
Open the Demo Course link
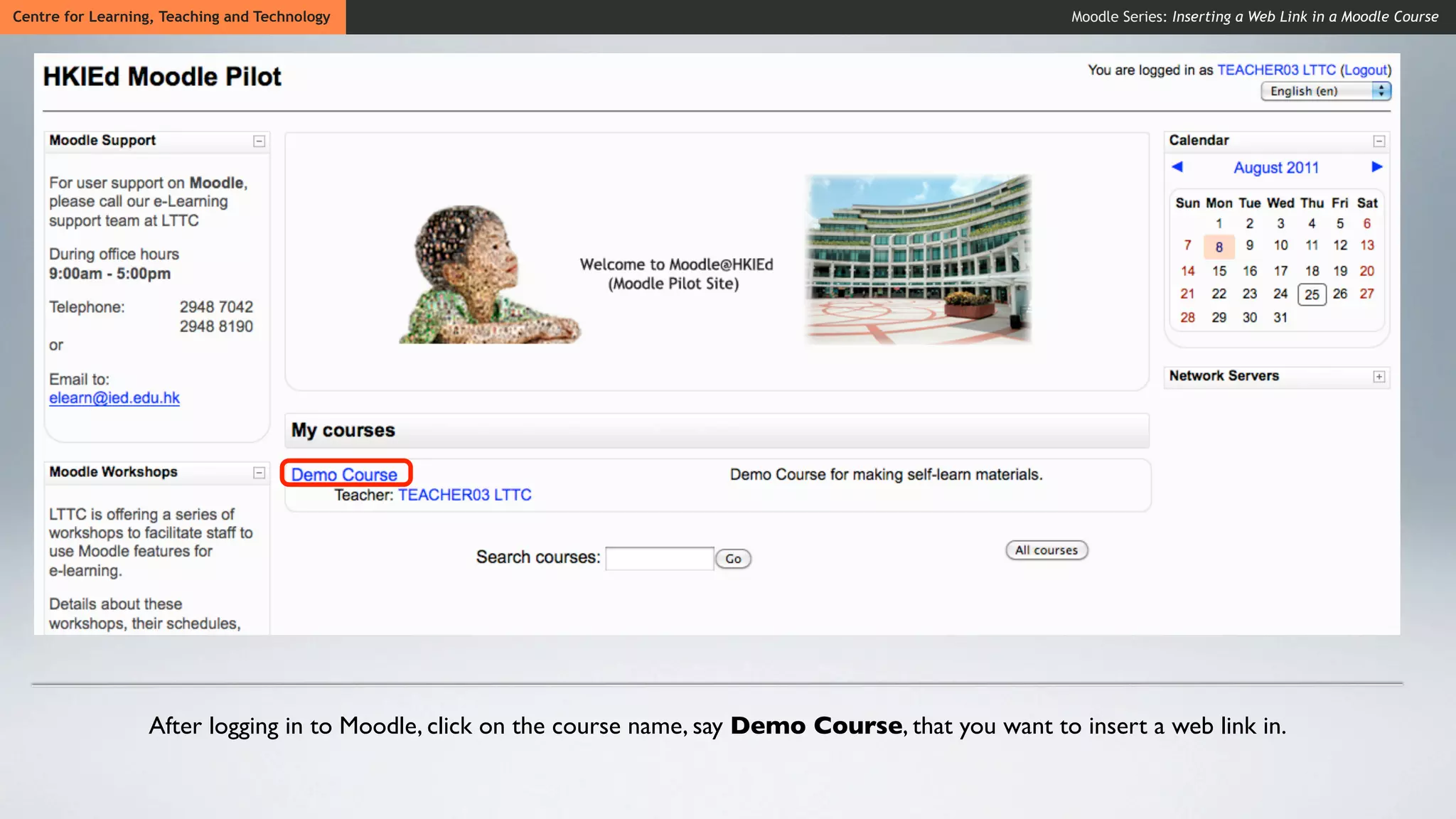click(x=344, y=474)
